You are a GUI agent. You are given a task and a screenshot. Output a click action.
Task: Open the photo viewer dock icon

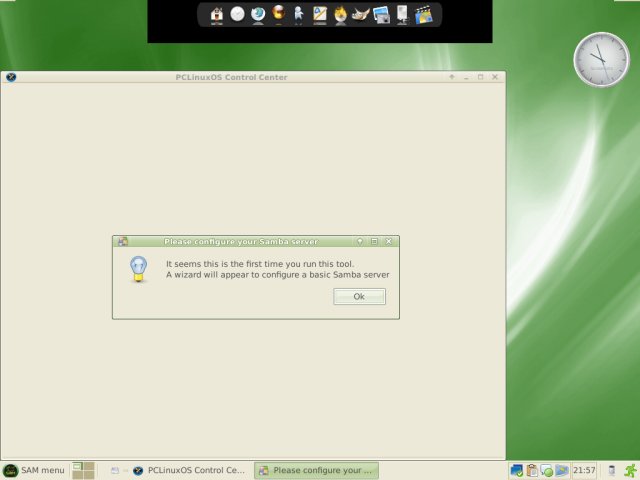pos(382,15)
